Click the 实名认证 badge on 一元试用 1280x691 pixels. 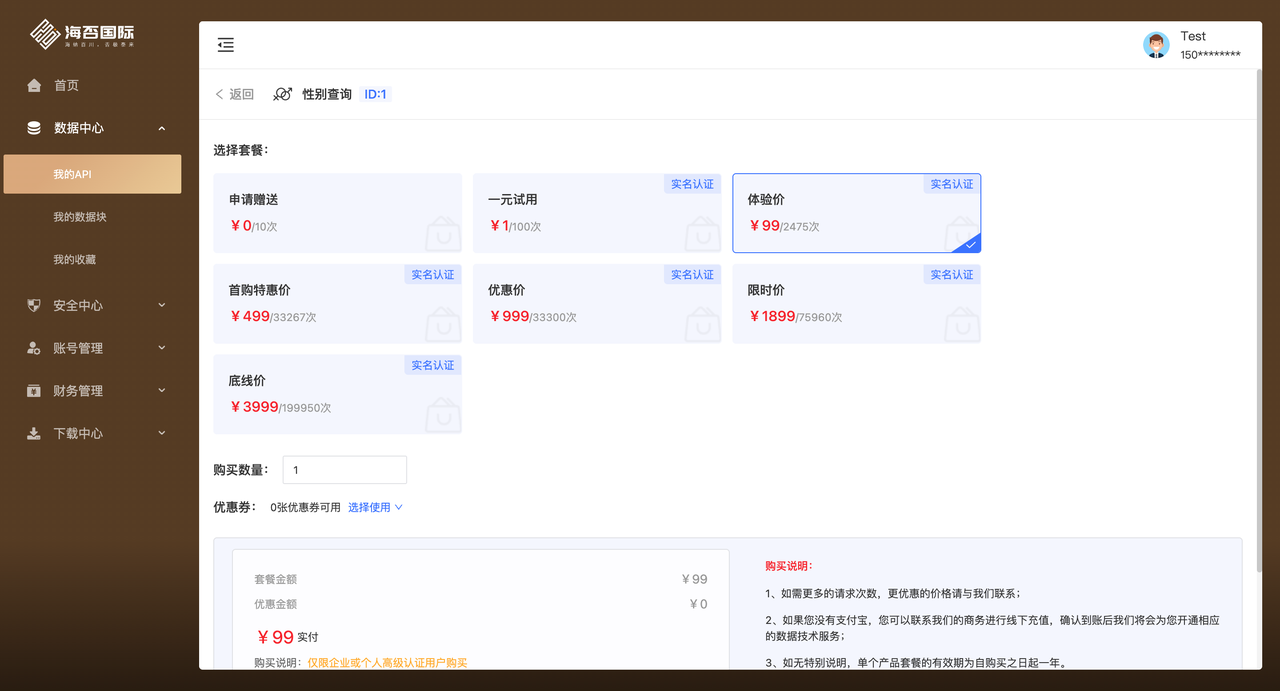[693, 184]
